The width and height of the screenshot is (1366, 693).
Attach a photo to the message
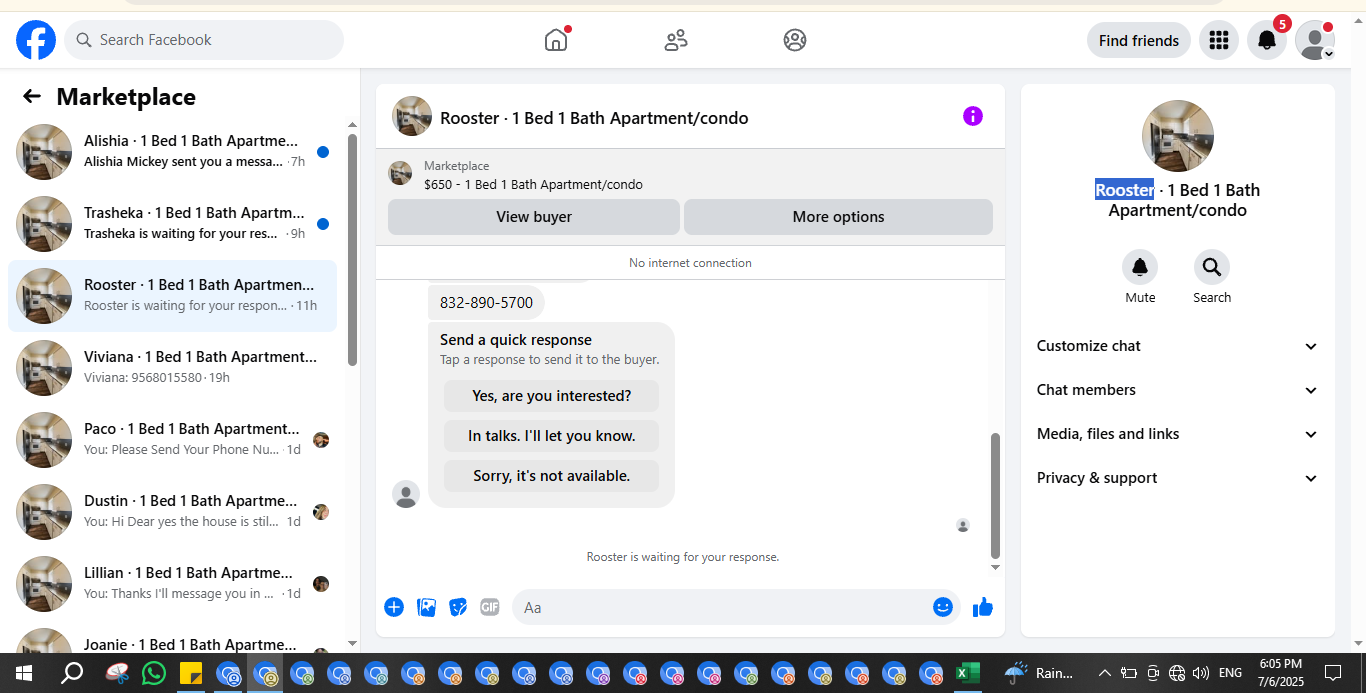(x=426, y=607)
